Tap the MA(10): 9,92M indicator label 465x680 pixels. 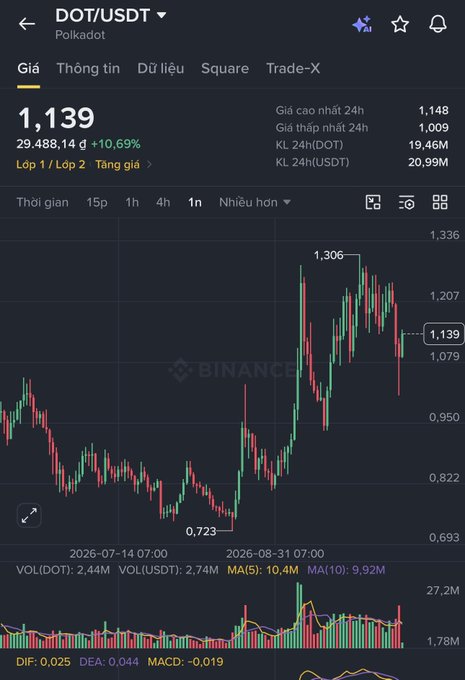tap(346, 570)
